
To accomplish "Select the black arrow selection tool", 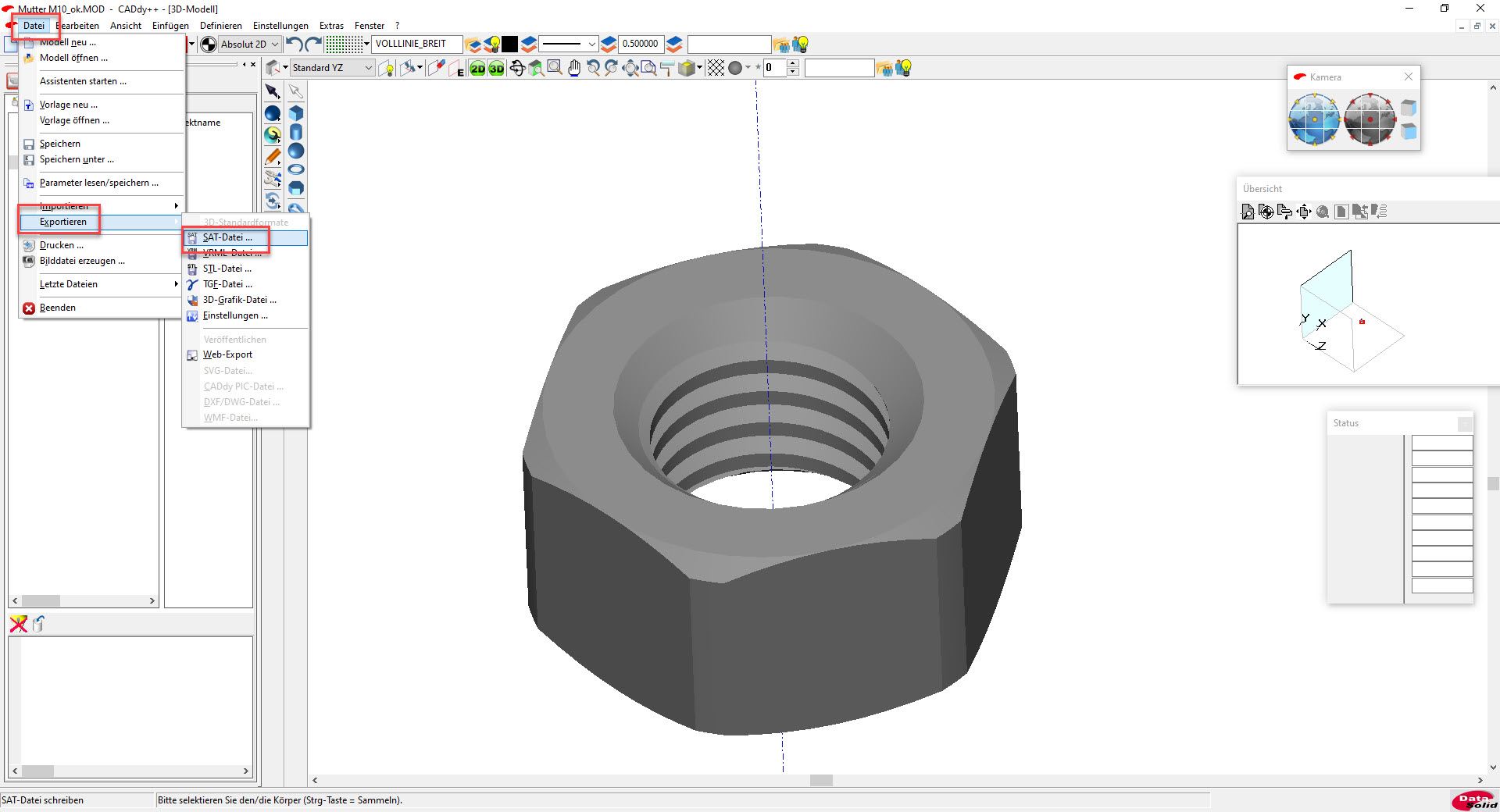I will (273, 92).
